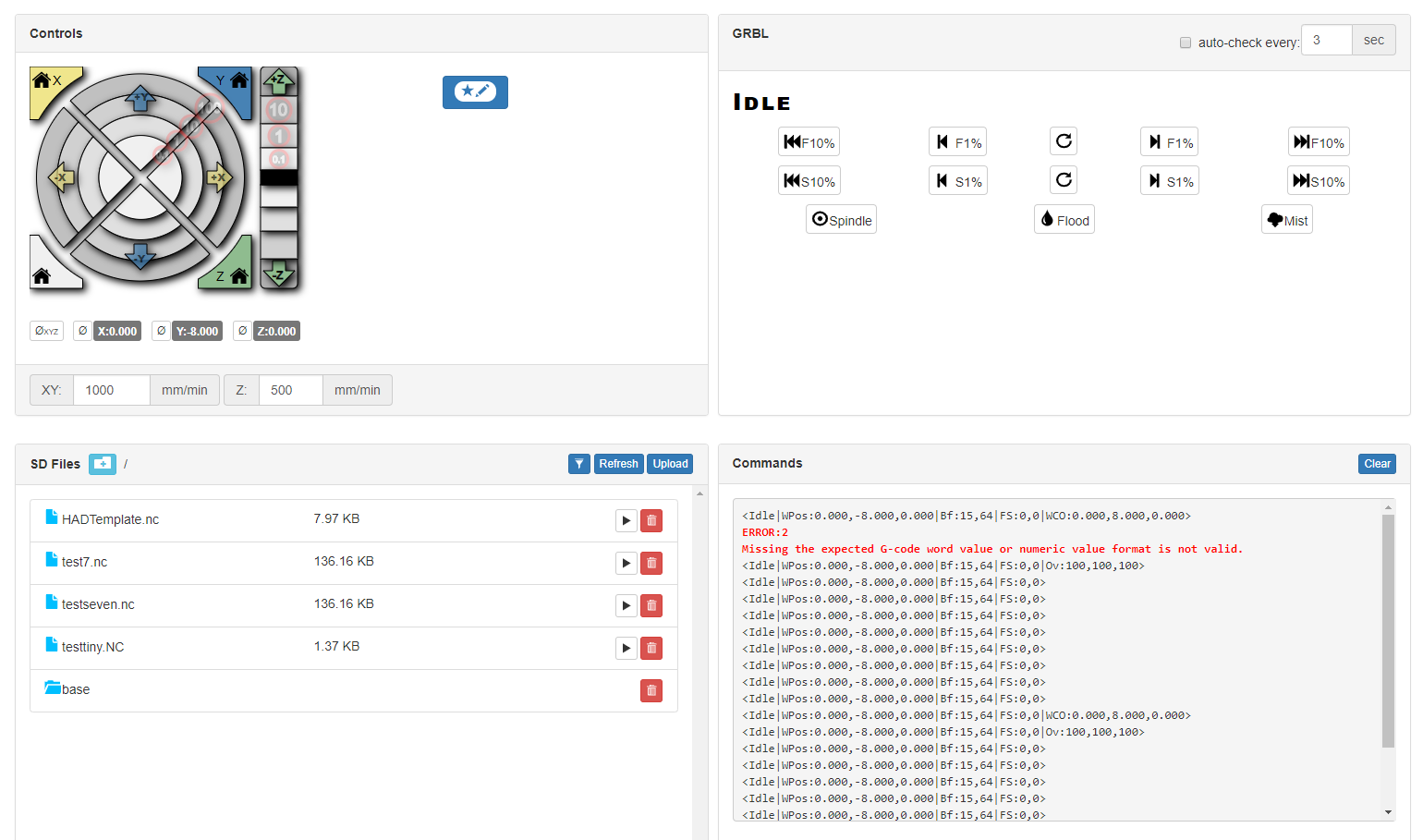
Task: Run the HADTemplate.nc file
Action: [626, 520]
